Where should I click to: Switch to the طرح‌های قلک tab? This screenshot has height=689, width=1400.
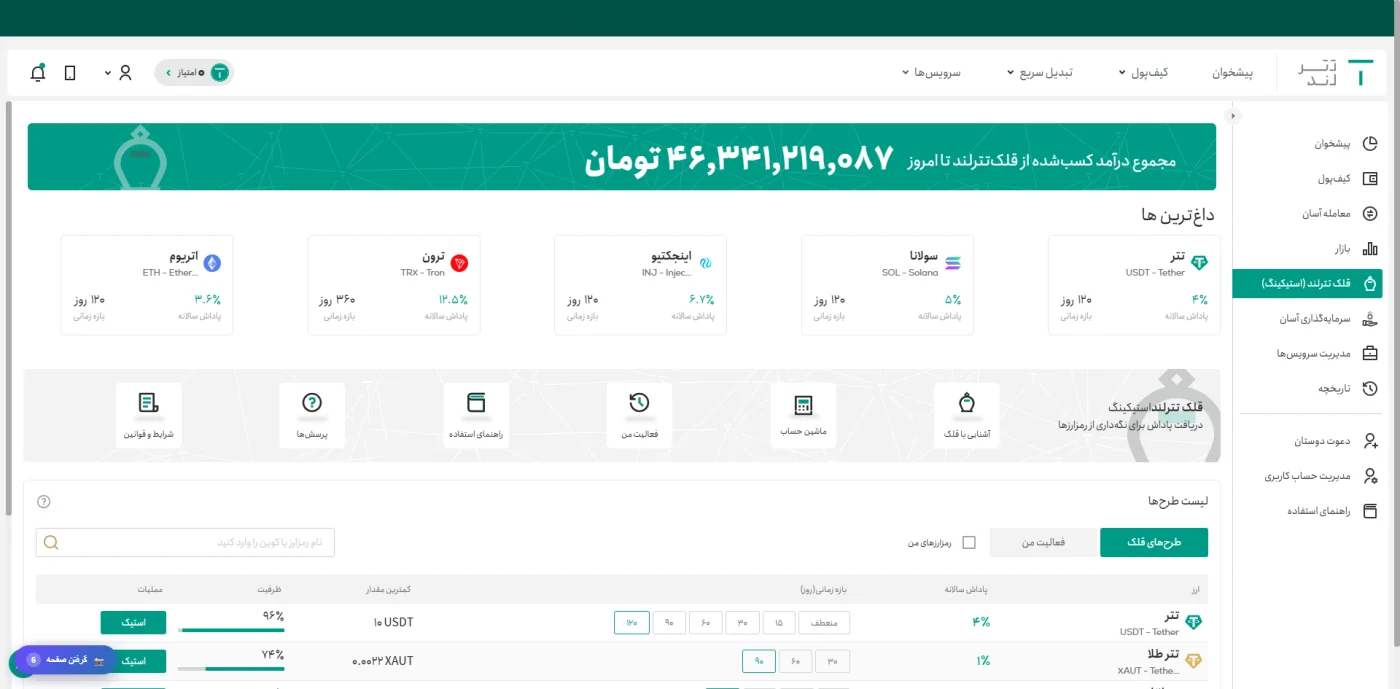pyautogui.click(x=1154, y=542)
